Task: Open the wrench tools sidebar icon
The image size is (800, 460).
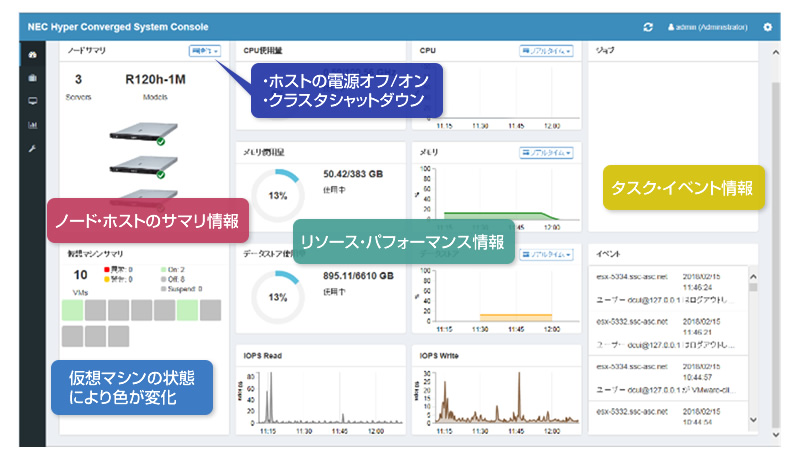Action: [x=32, y=149]
